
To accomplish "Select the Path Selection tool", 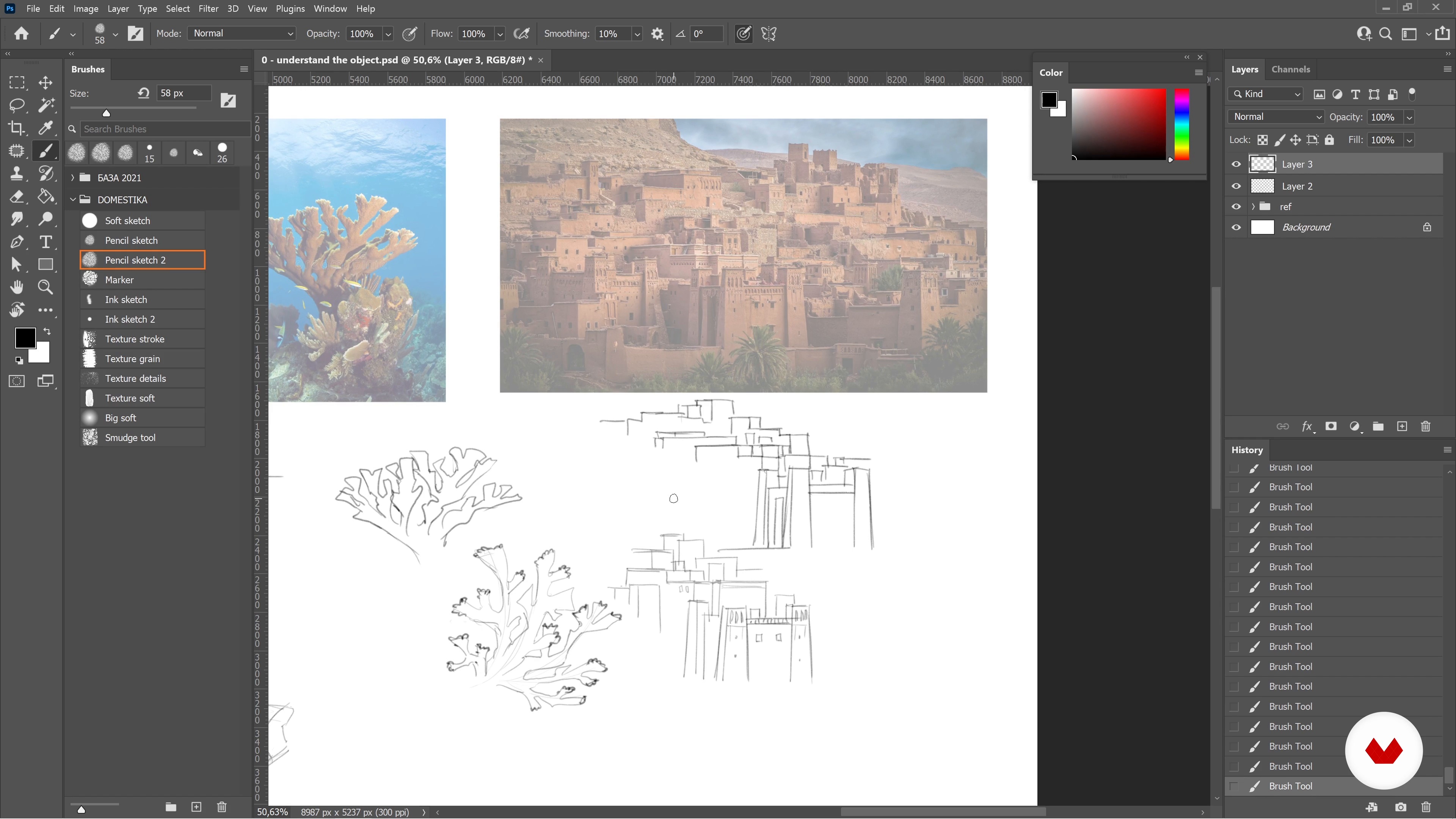I will pyautogui.click(x=17, y=265).
